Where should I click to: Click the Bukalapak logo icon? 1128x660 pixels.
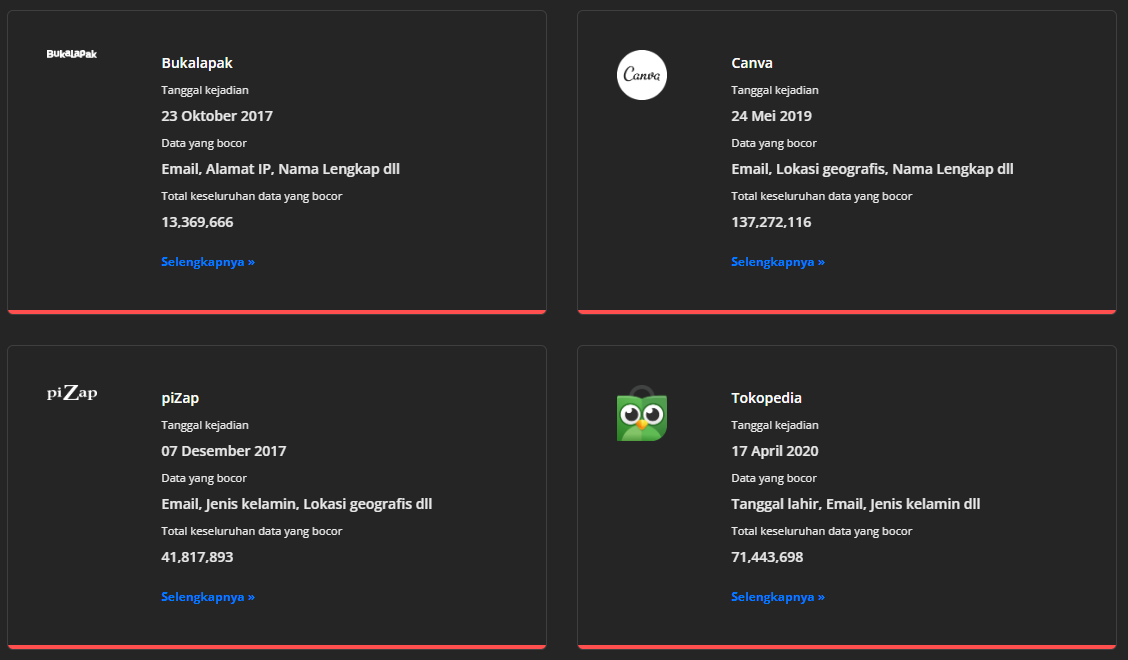pos(71,54)
